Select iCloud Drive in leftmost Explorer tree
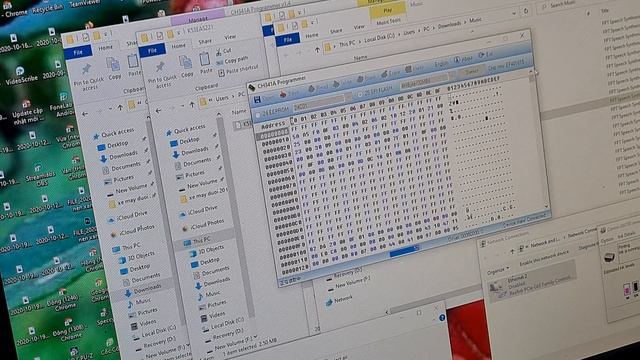 pyautogui.click(x=127, y=216)
